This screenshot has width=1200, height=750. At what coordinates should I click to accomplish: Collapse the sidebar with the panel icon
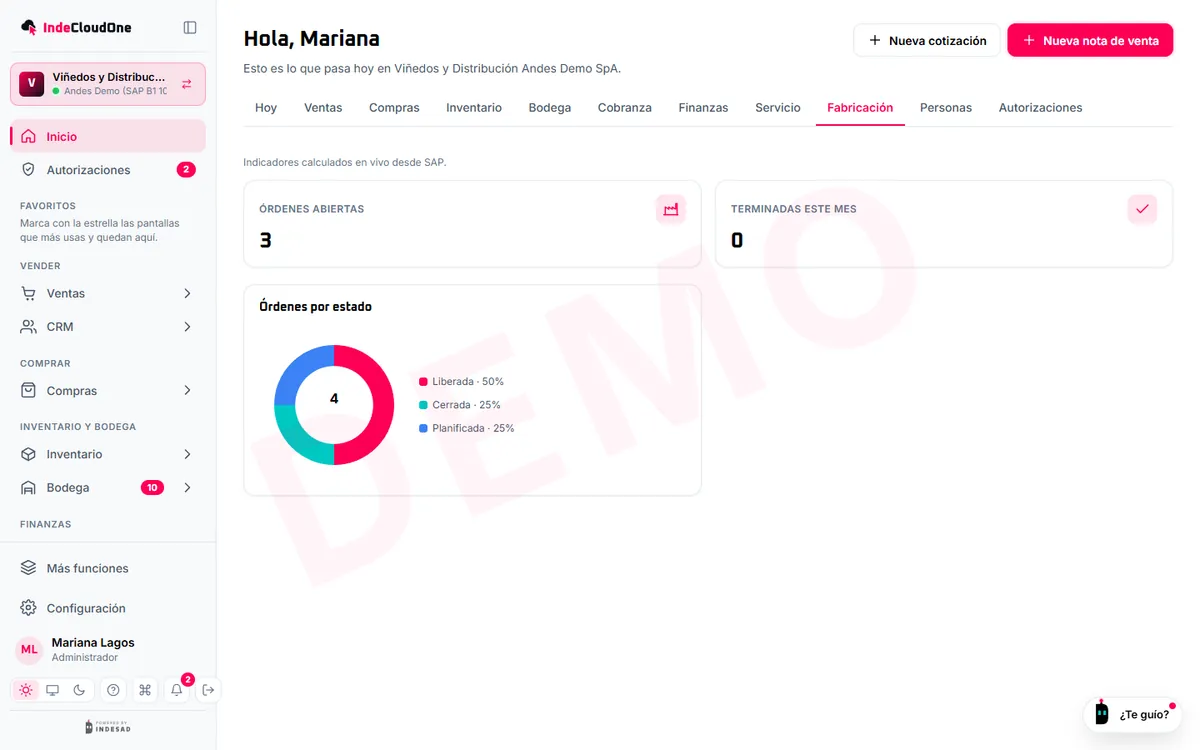click(190, 28)
